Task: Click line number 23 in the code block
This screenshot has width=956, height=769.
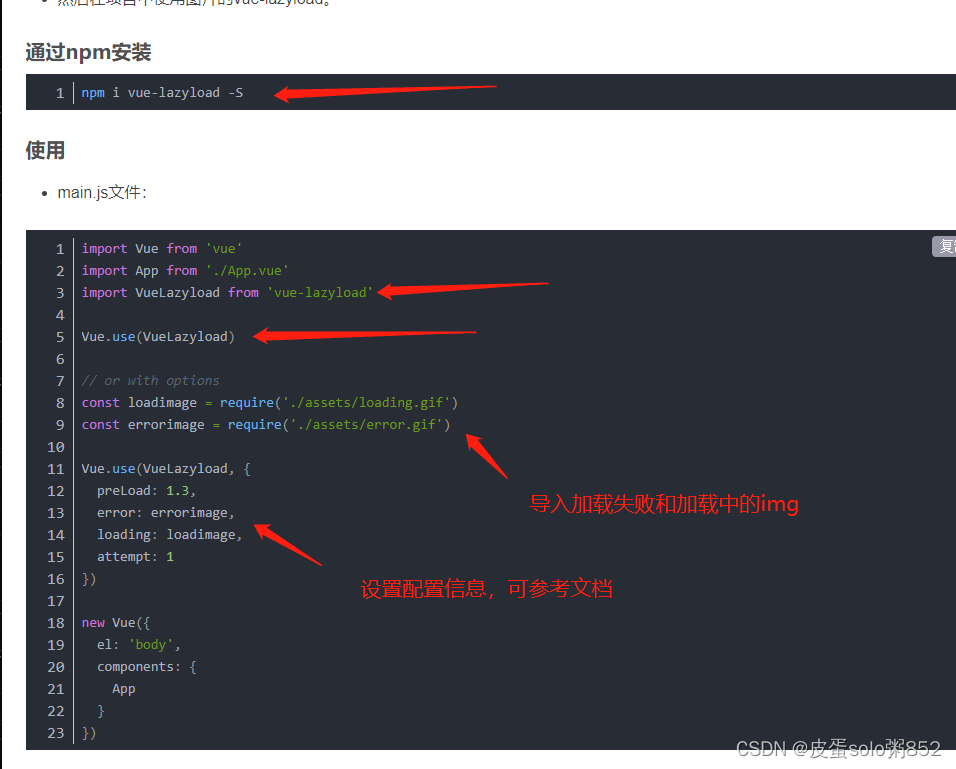Action: (x=55, y=732)
